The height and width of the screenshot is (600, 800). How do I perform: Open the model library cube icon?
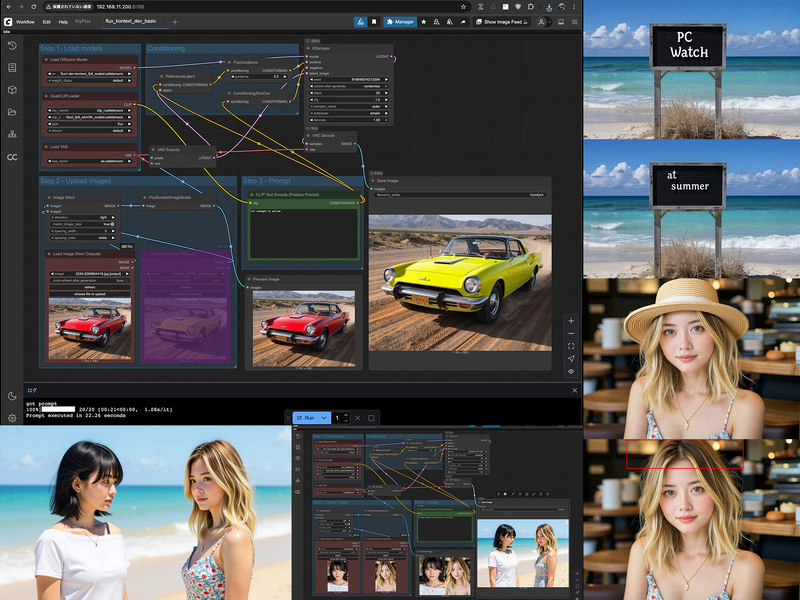pyautogui.click(x=12, y=90)
